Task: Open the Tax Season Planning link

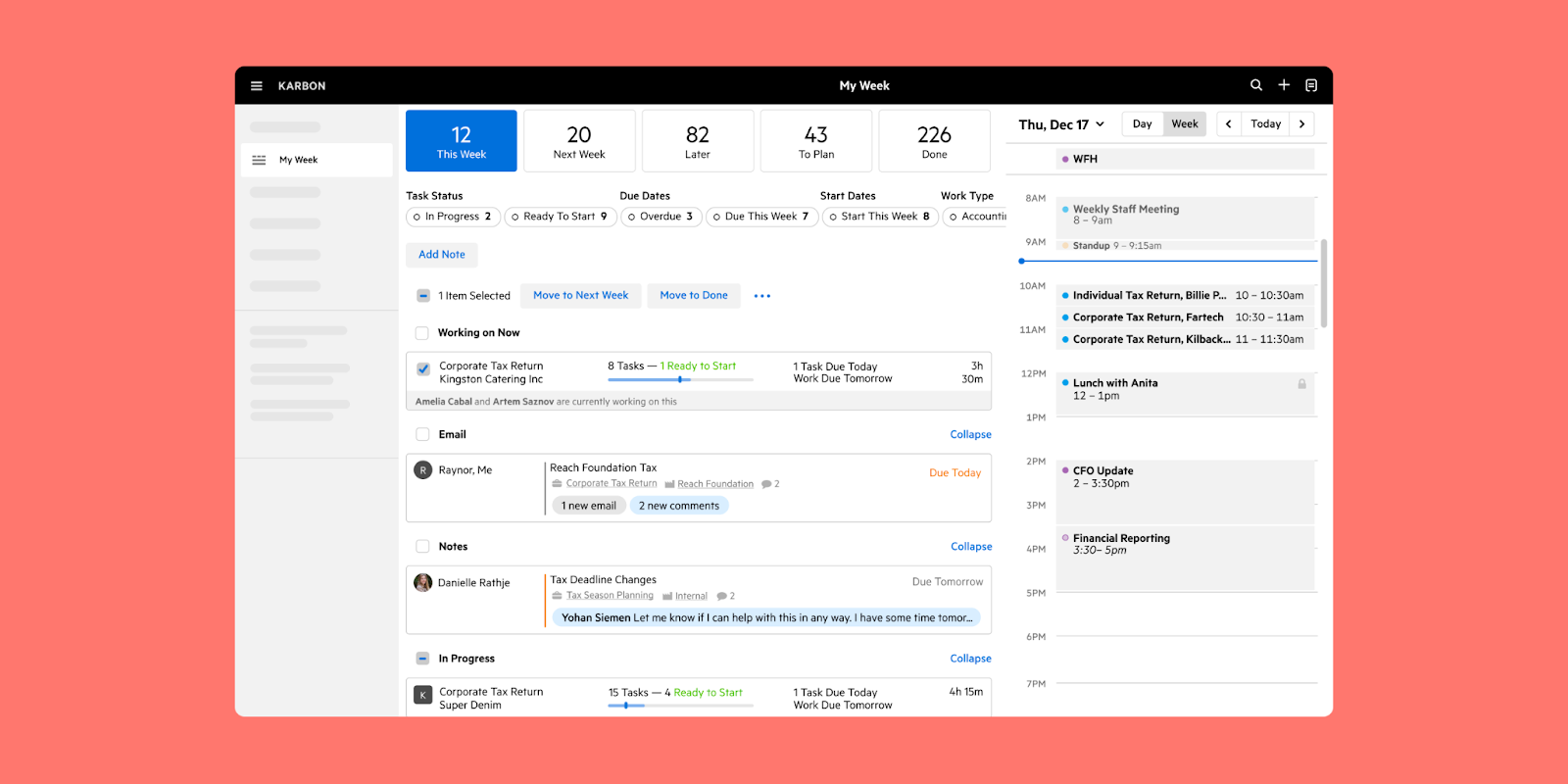Action: (610, 596)
